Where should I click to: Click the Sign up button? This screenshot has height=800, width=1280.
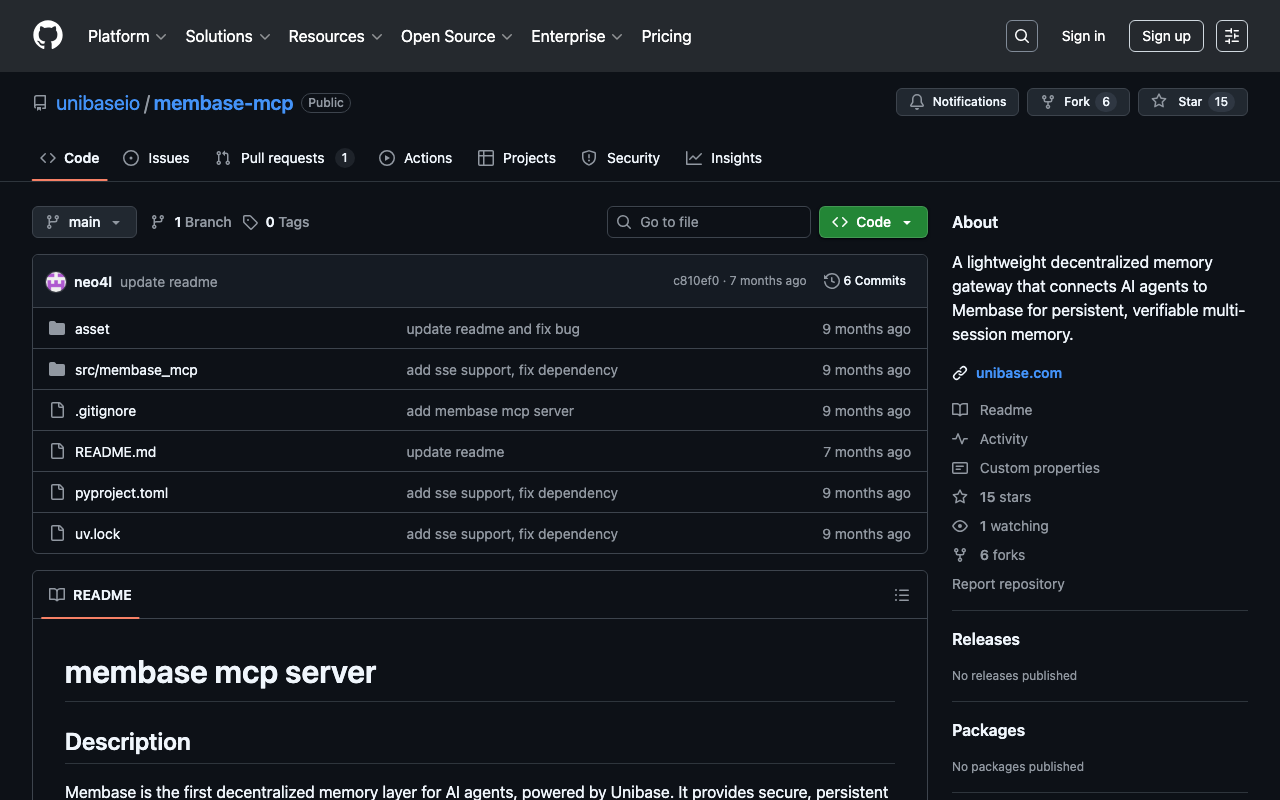pos(1166,36)
